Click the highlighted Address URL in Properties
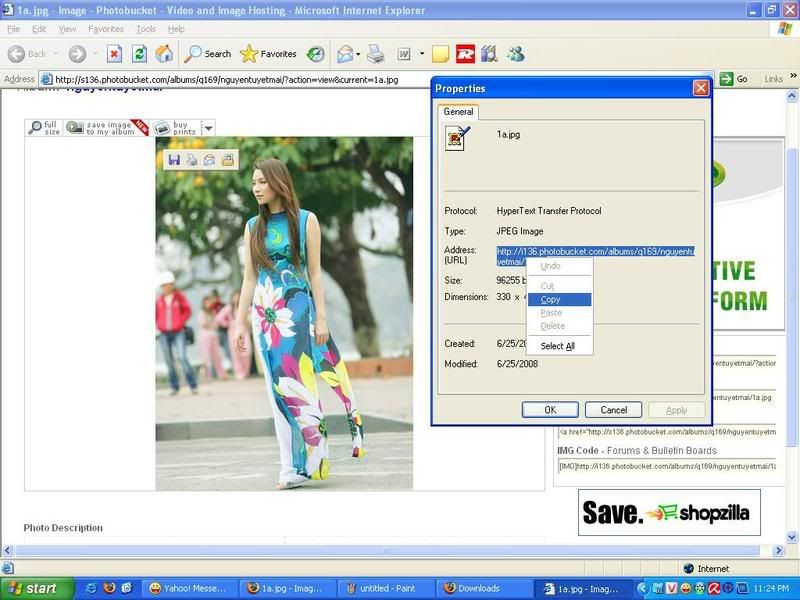This screenshot has height=600, width=800. point(595,256)
